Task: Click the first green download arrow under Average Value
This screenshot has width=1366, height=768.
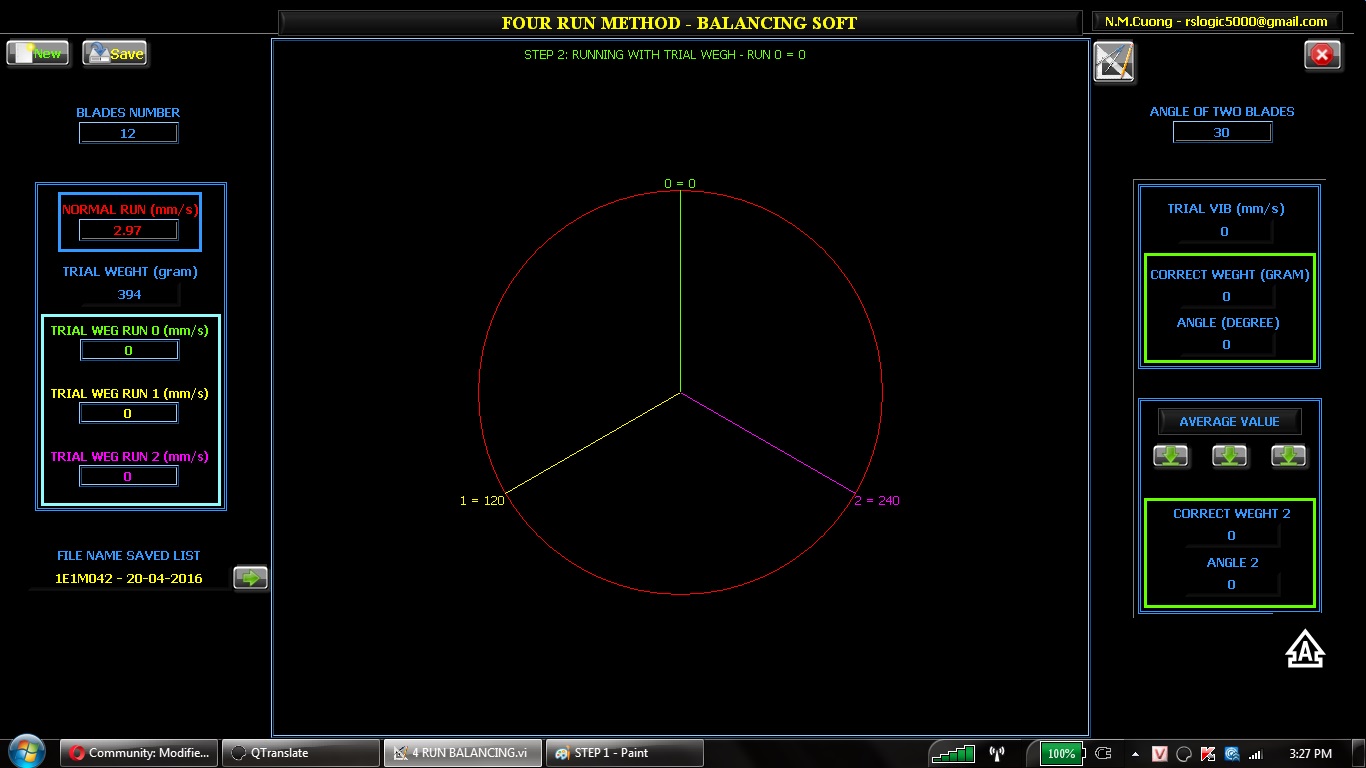Action: tap(1171, 456)
